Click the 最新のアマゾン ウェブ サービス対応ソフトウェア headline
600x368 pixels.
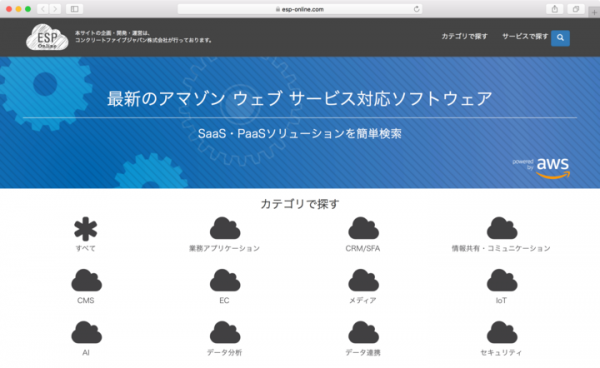click(300, 99)
